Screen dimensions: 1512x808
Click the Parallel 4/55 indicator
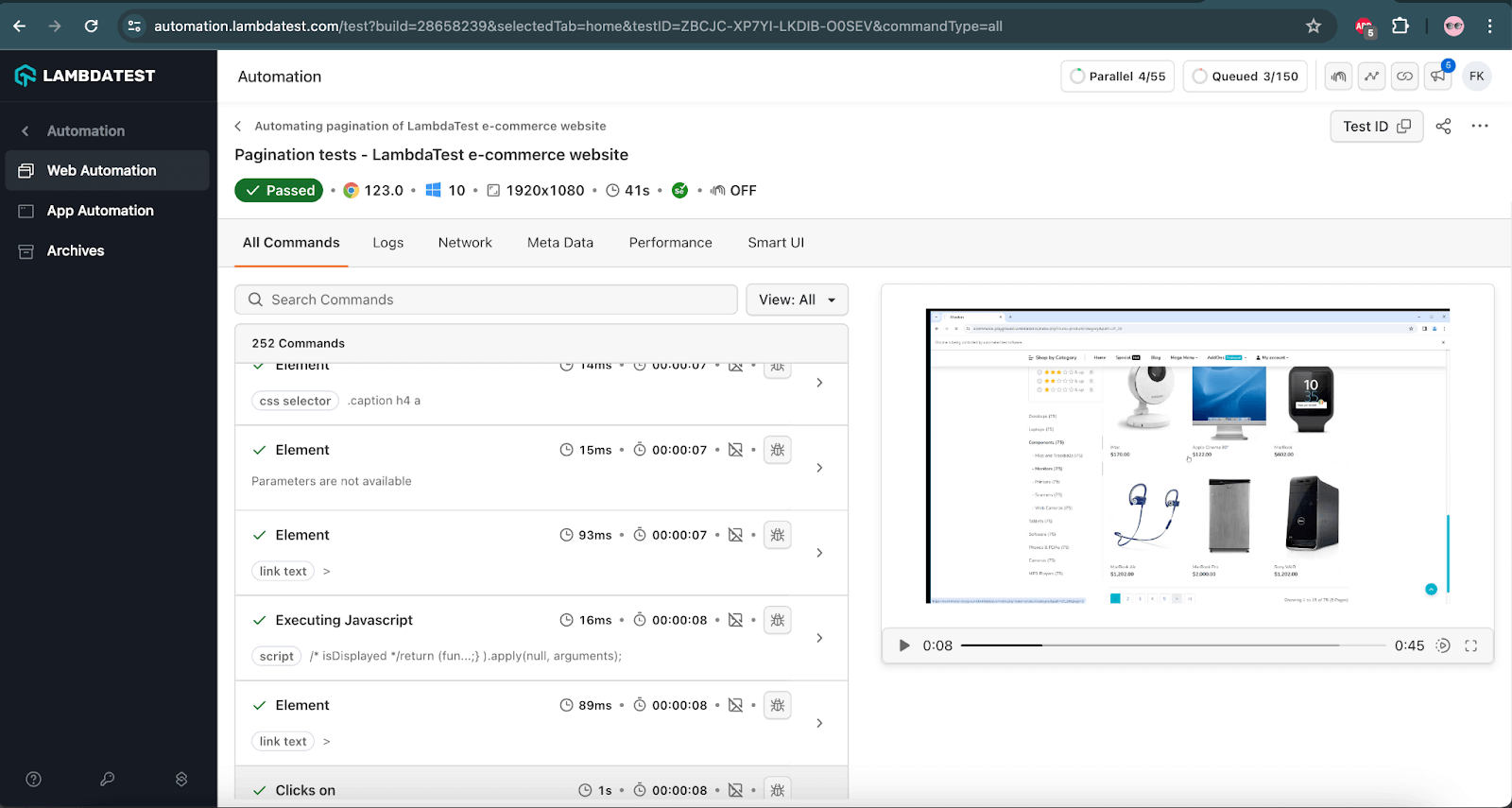1118,77
